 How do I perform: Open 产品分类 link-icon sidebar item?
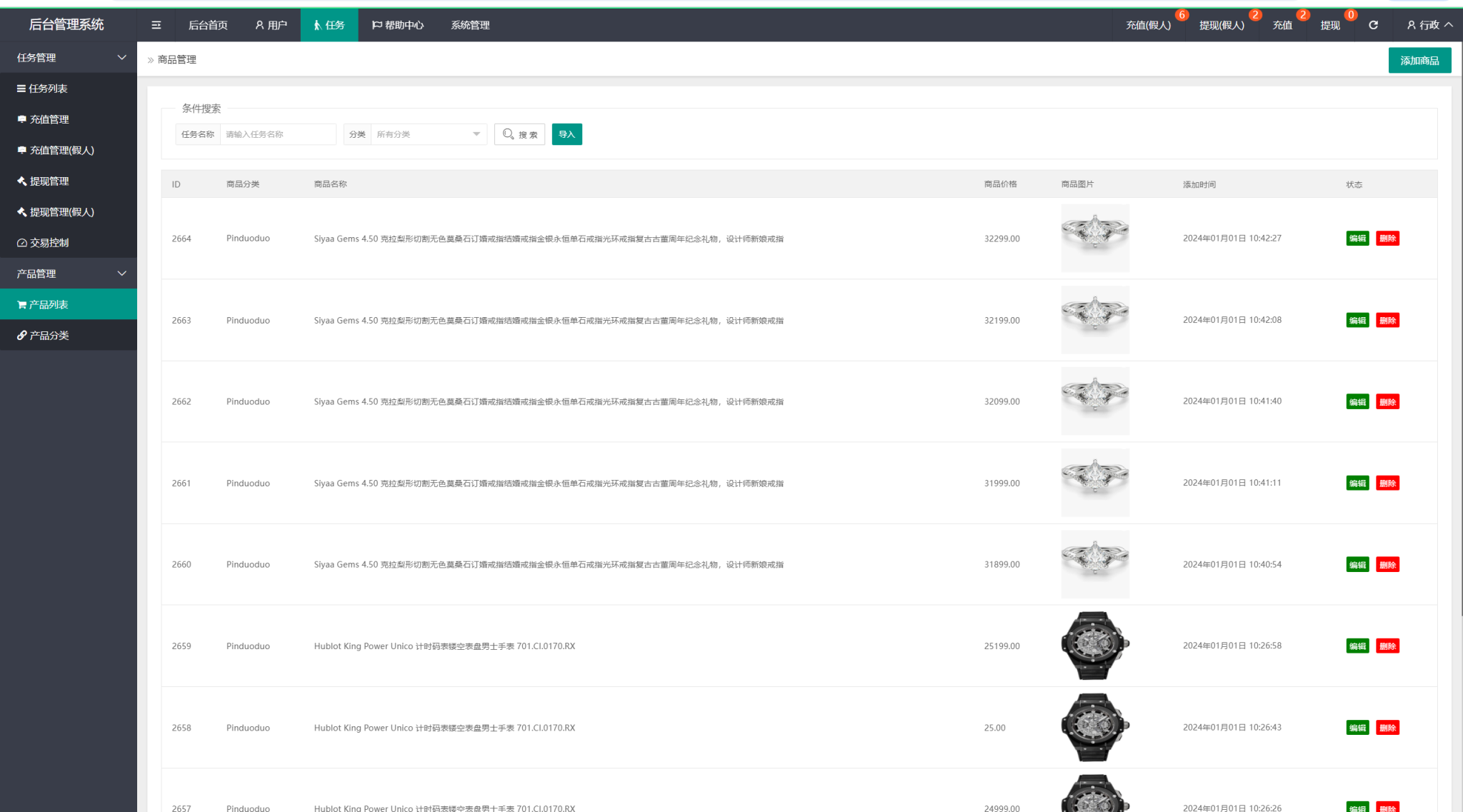49,336
